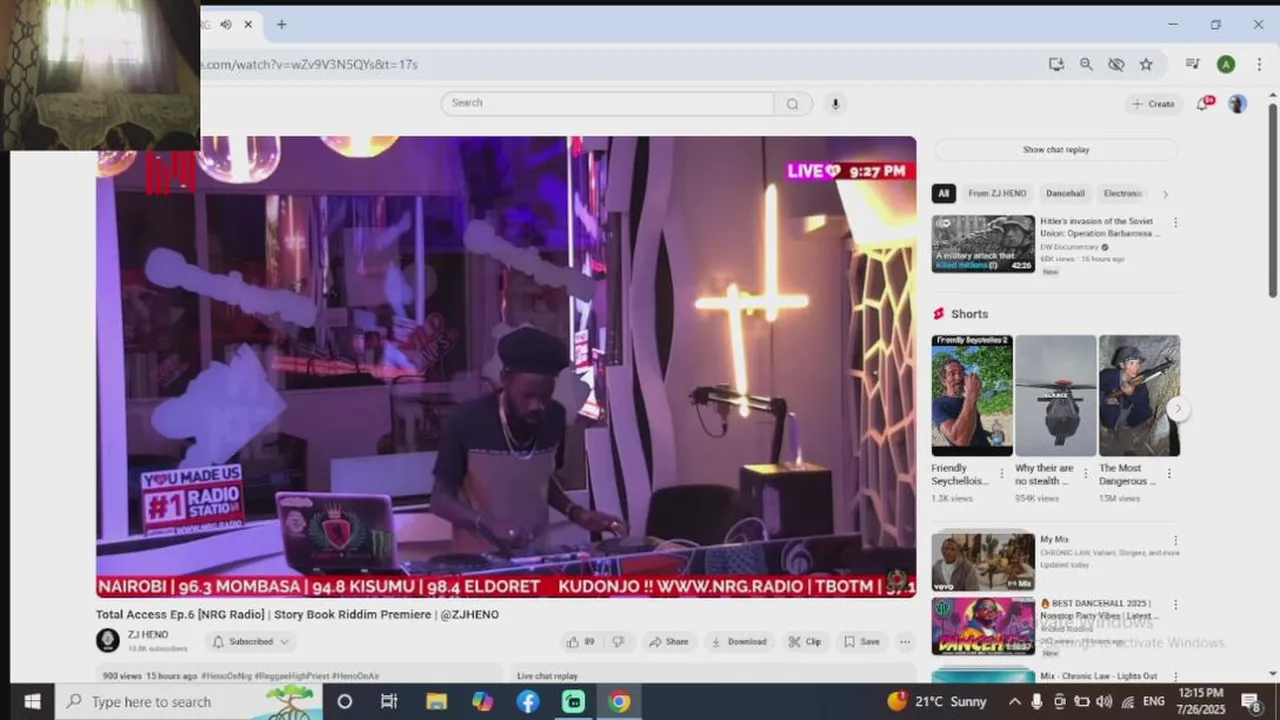
Task: Focus the YouTube search box
Action: pyautogui.click(x=608, y=103)
